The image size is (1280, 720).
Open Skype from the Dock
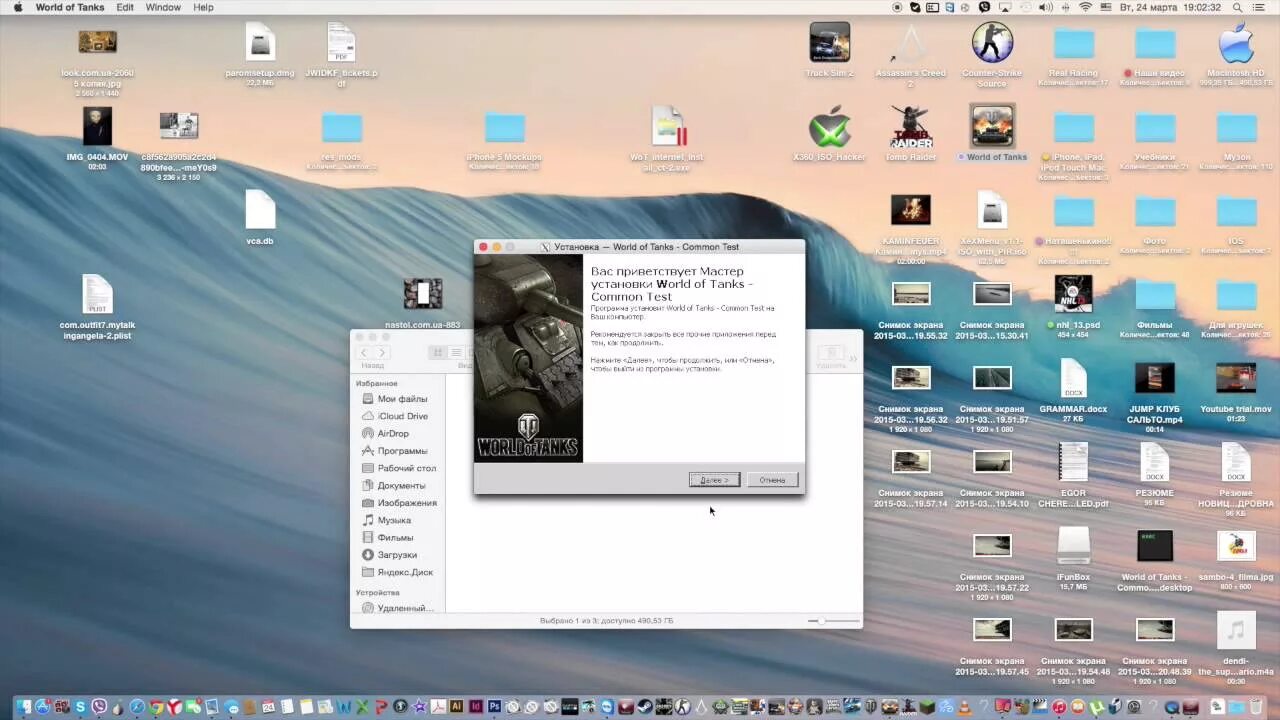coord(80,707)
